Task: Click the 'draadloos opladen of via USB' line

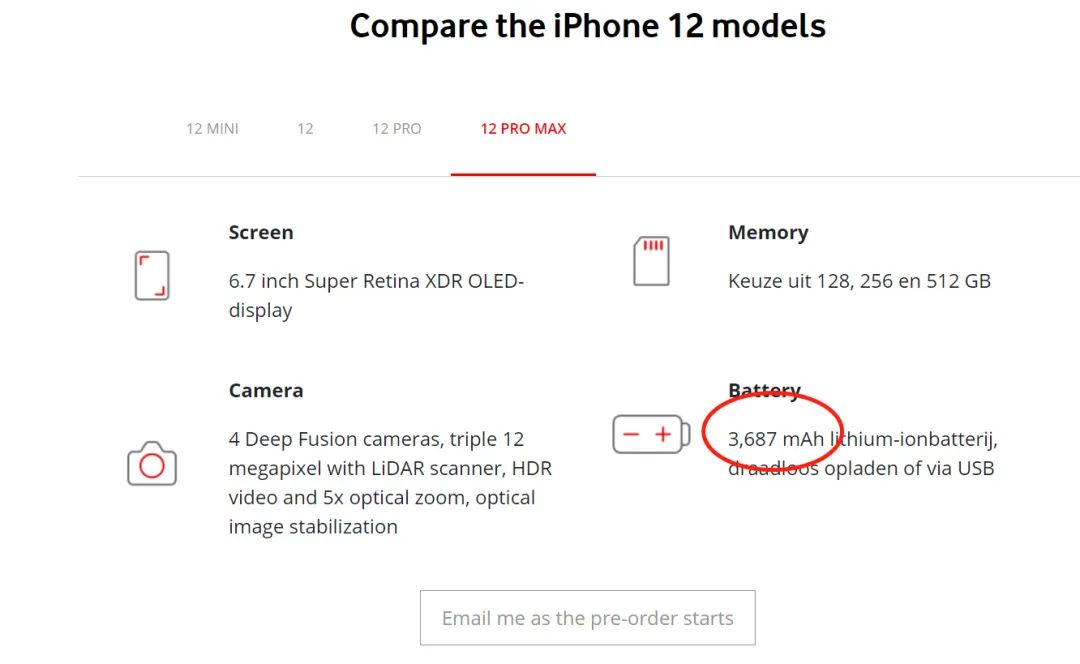Action: [x=861, y=468]
